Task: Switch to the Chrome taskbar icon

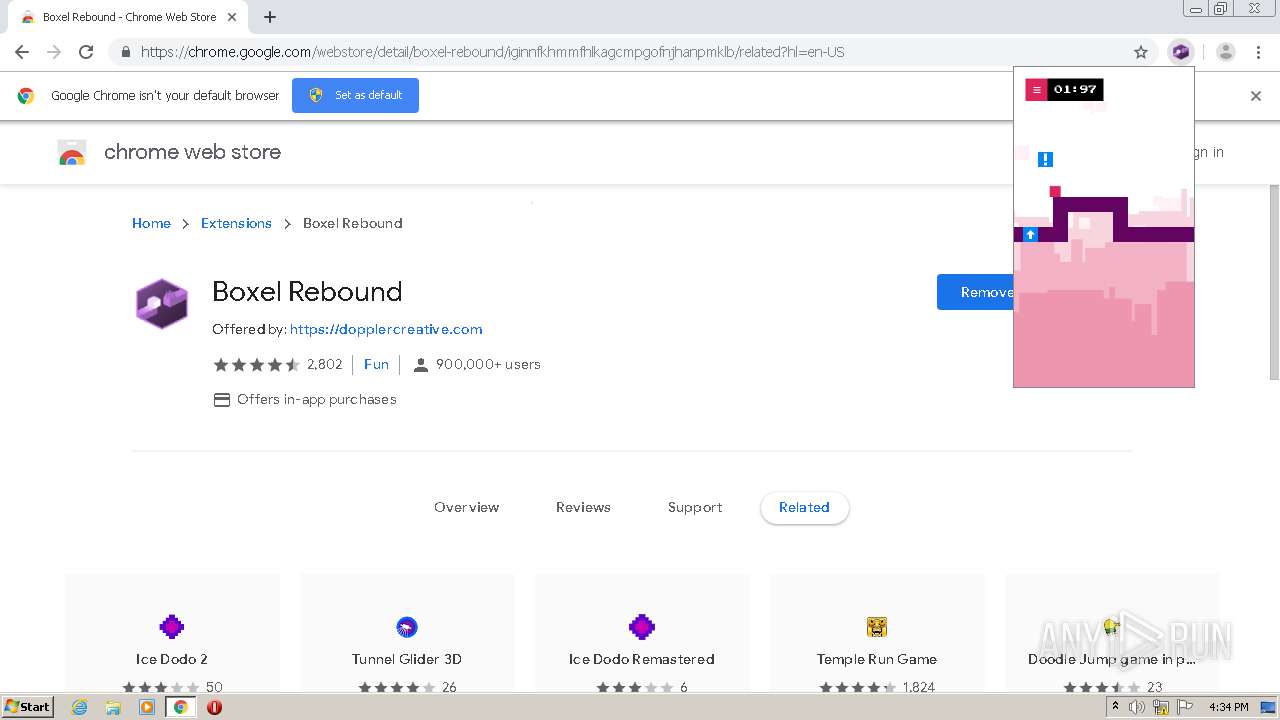Action: [181, 707]
